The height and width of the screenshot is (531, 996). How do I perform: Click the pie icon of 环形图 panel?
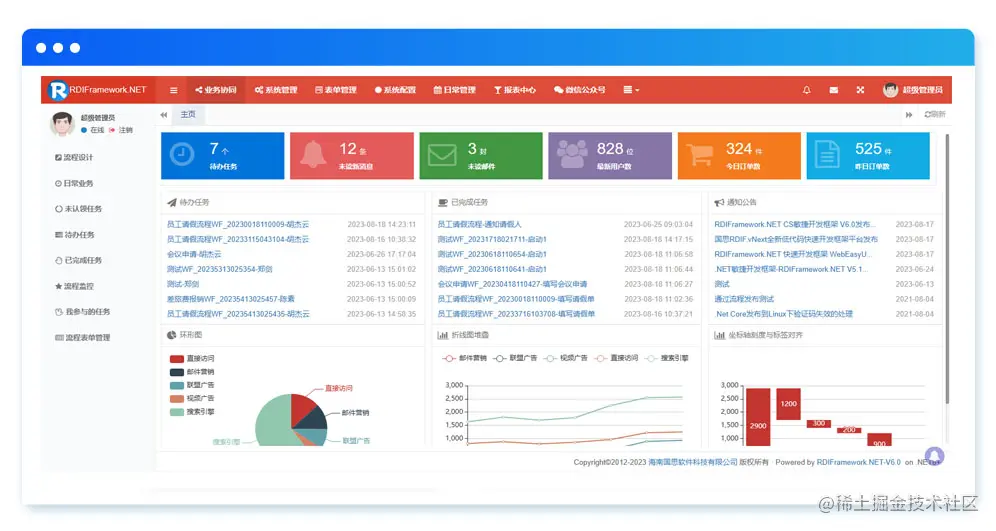(x=172, y=335)
